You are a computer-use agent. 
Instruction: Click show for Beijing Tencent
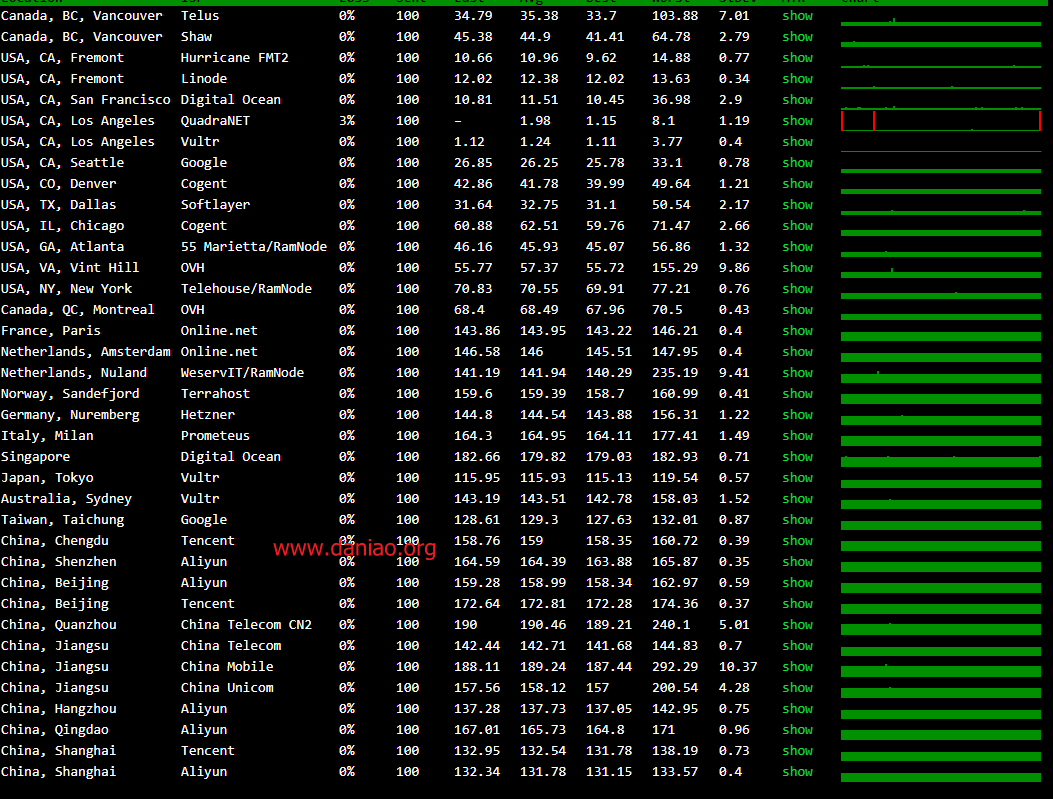point(797,603)
